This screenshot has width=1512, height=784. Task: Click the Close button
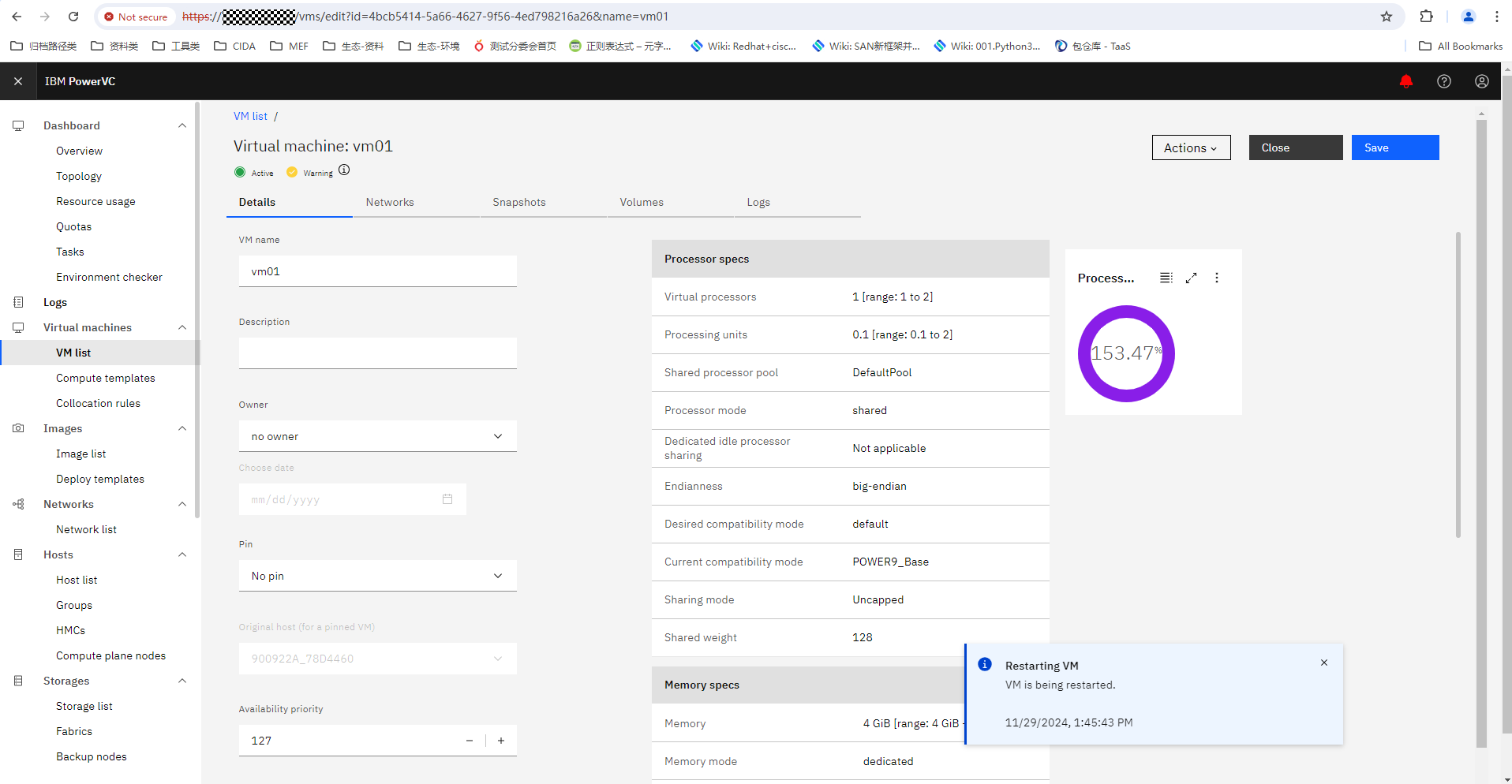click(1296, 147)
